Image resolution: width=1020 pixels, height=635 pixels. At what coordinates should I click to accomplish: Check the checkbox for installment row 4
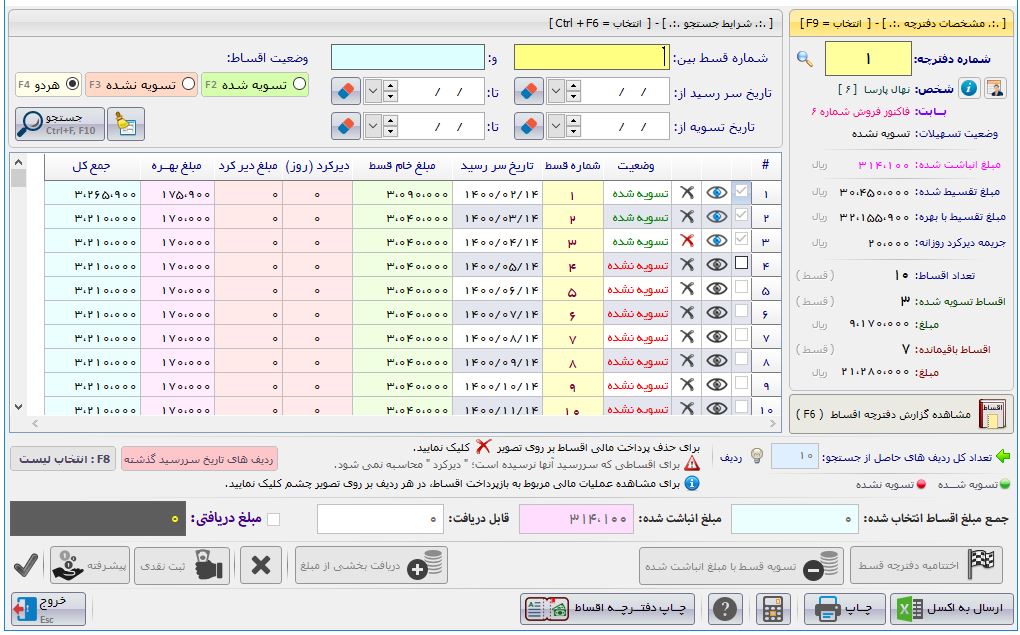pos(741,265)
